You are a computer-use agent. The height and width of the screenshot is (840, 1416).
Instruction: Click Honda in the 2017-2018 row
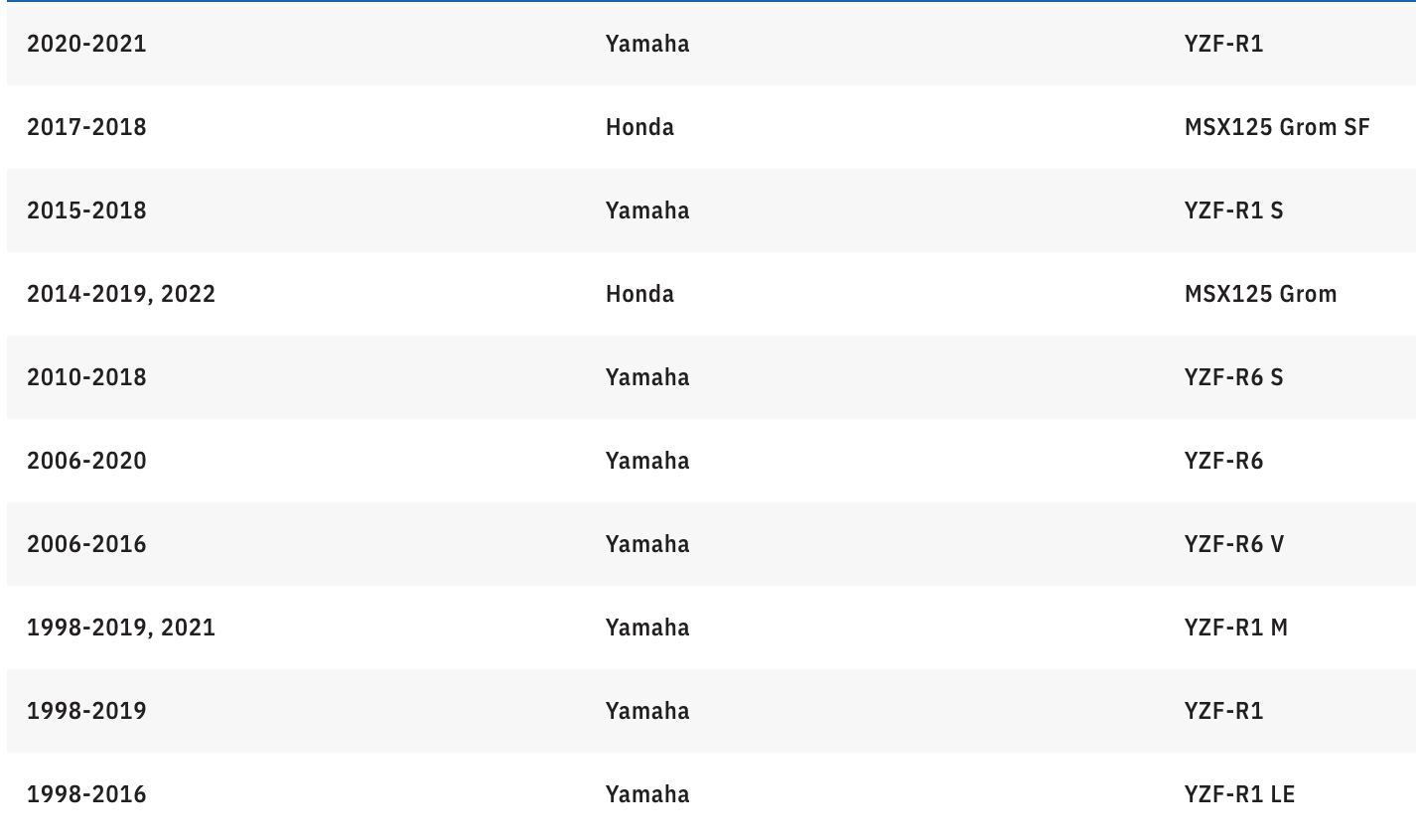pyautogui.click(x=639, y=127)
